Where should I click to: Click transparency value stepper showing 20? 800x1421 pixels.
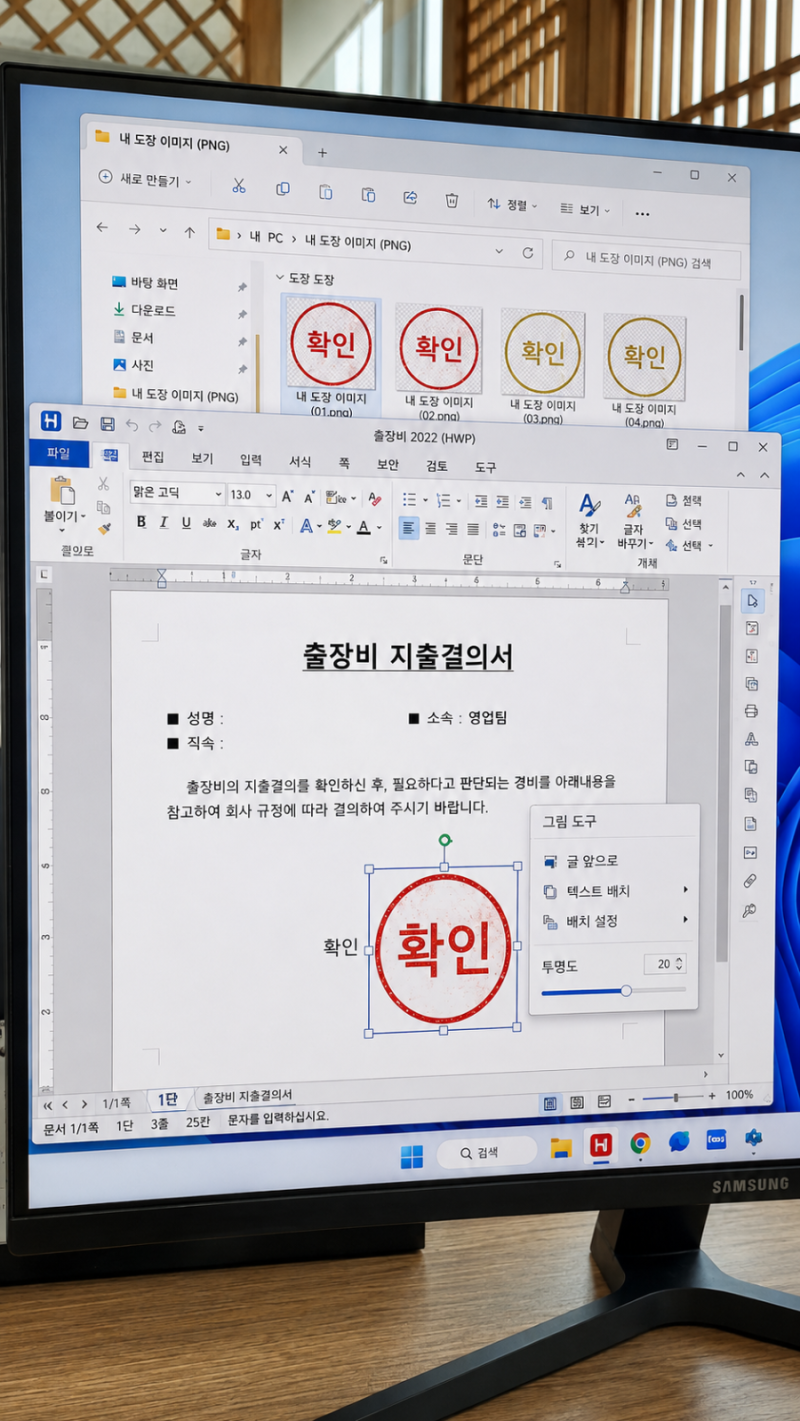[x=665, y=964]
